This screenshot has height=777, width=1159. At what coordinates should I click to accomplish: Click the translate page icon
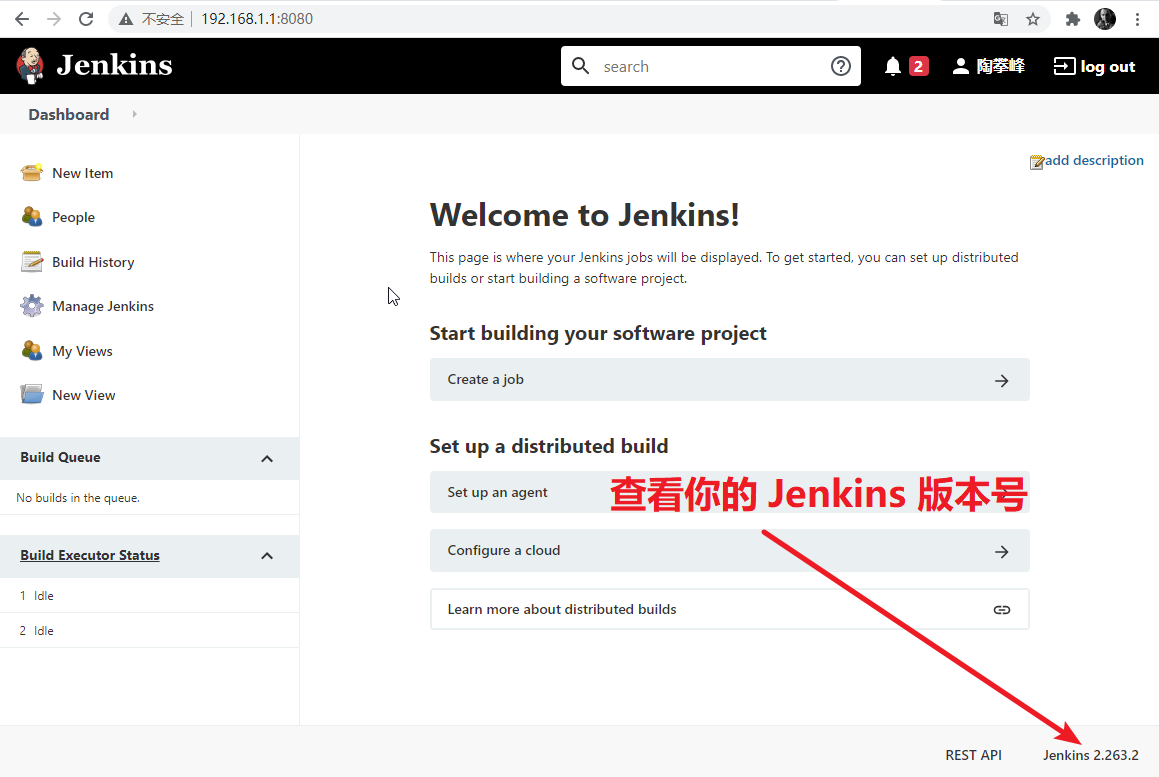pos(1001,19)
